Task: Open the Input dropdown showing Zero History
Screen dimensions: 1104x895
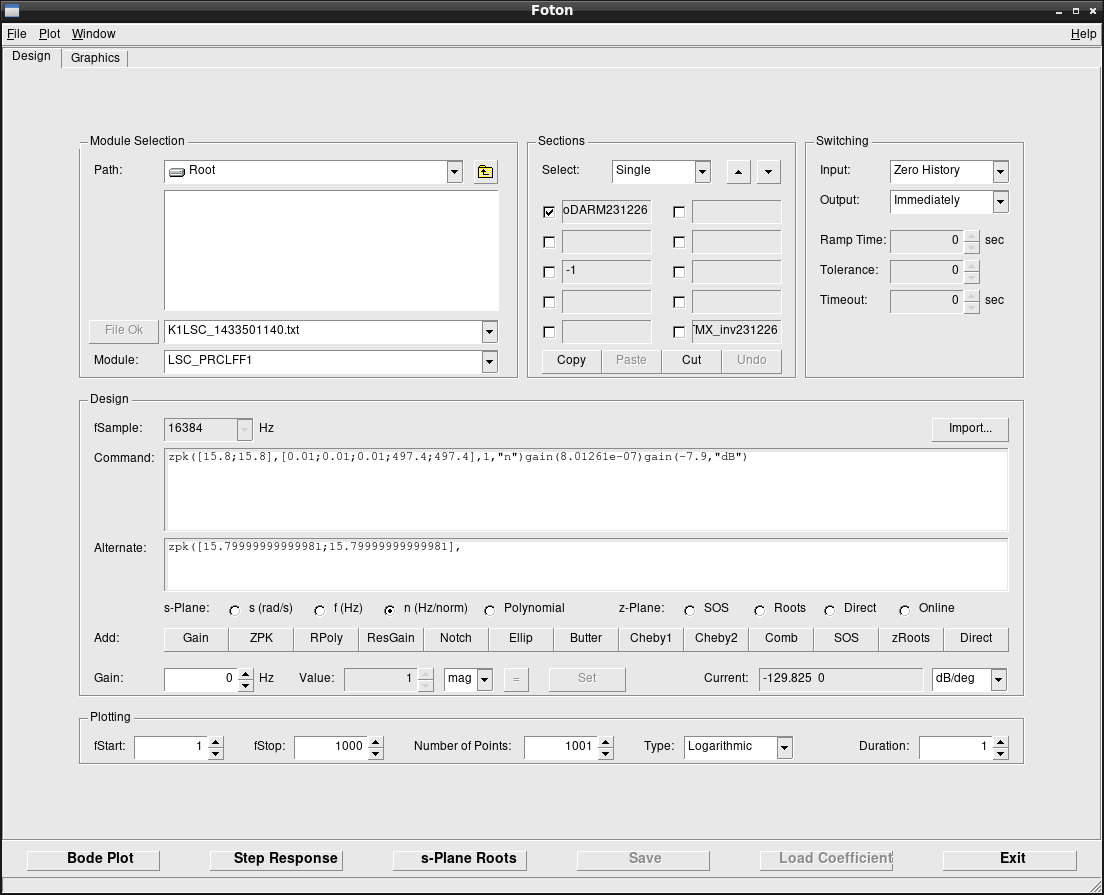Action: (x=1000, y=171)
